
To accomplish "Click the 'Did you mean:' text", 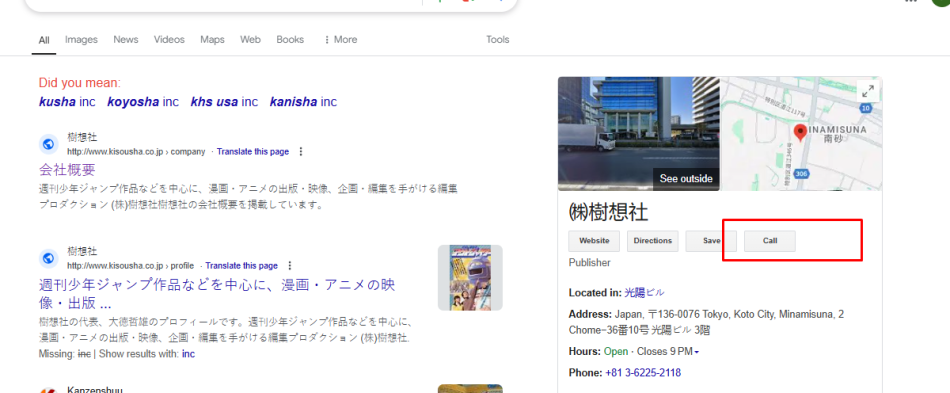I will (x=79, y=83).
